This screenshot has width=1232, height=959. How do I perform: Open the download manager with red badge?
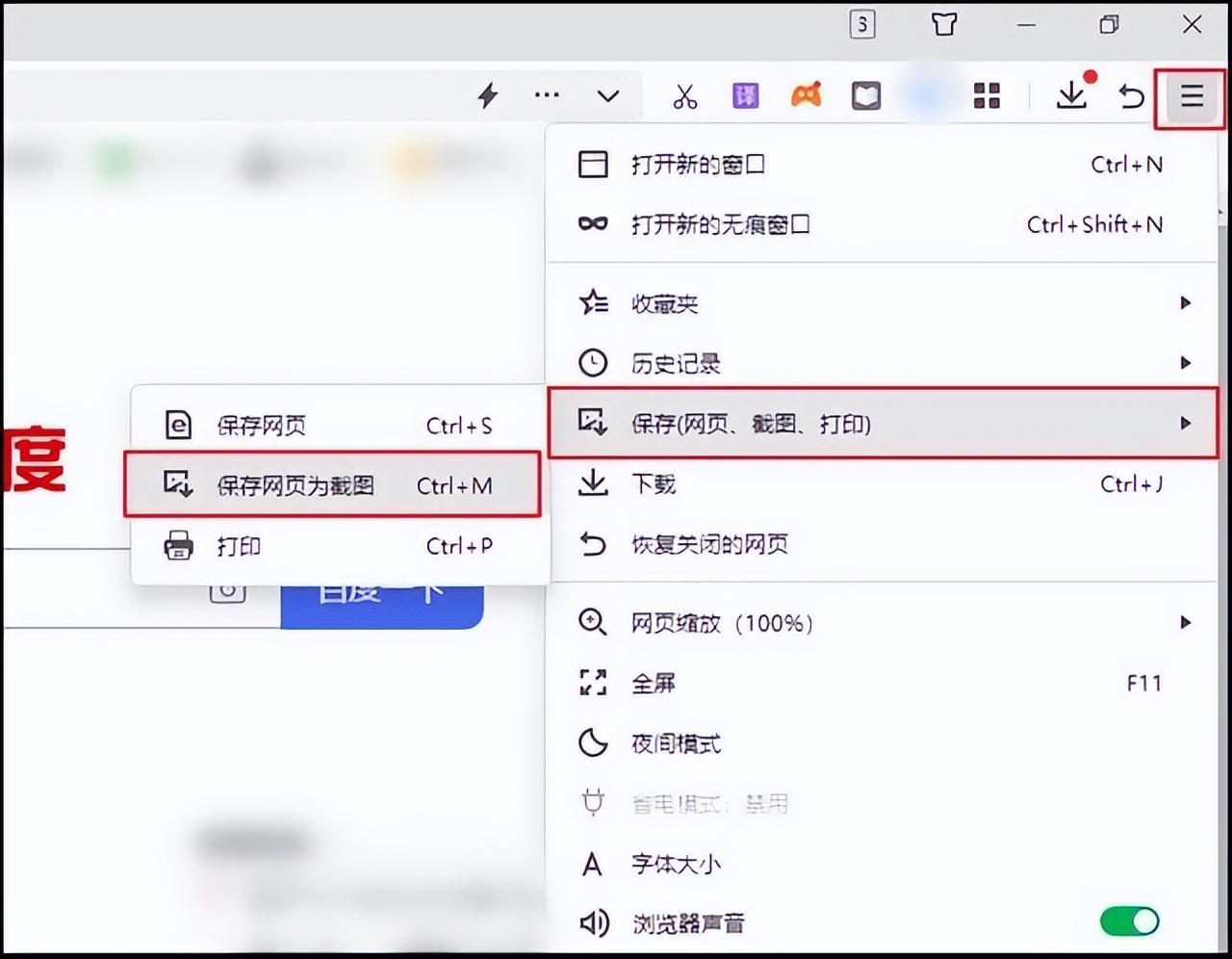[x=1071, y=97]
